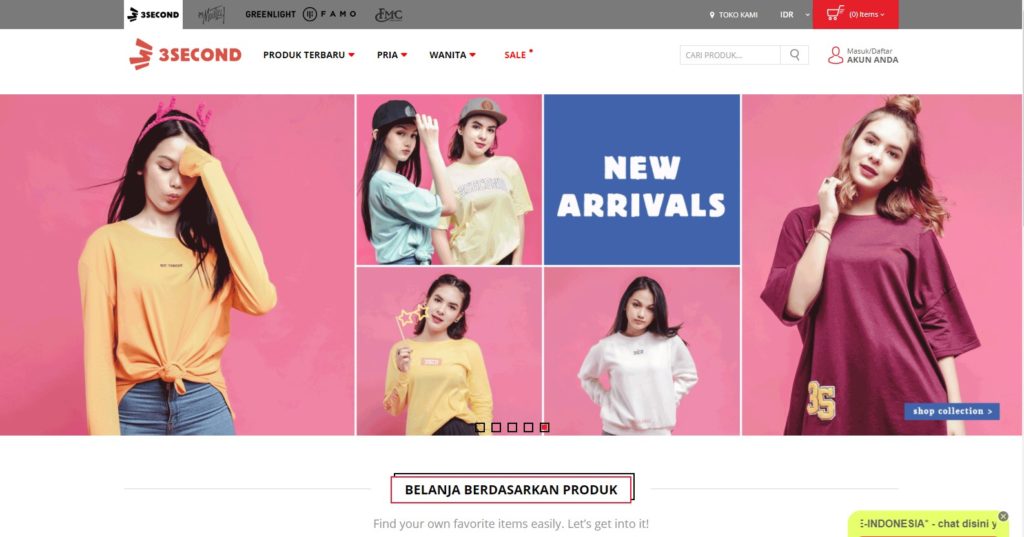This screenshot has height=537, width=1024.
Task: Open the shopping cart icon
Action: pos(835,13)
